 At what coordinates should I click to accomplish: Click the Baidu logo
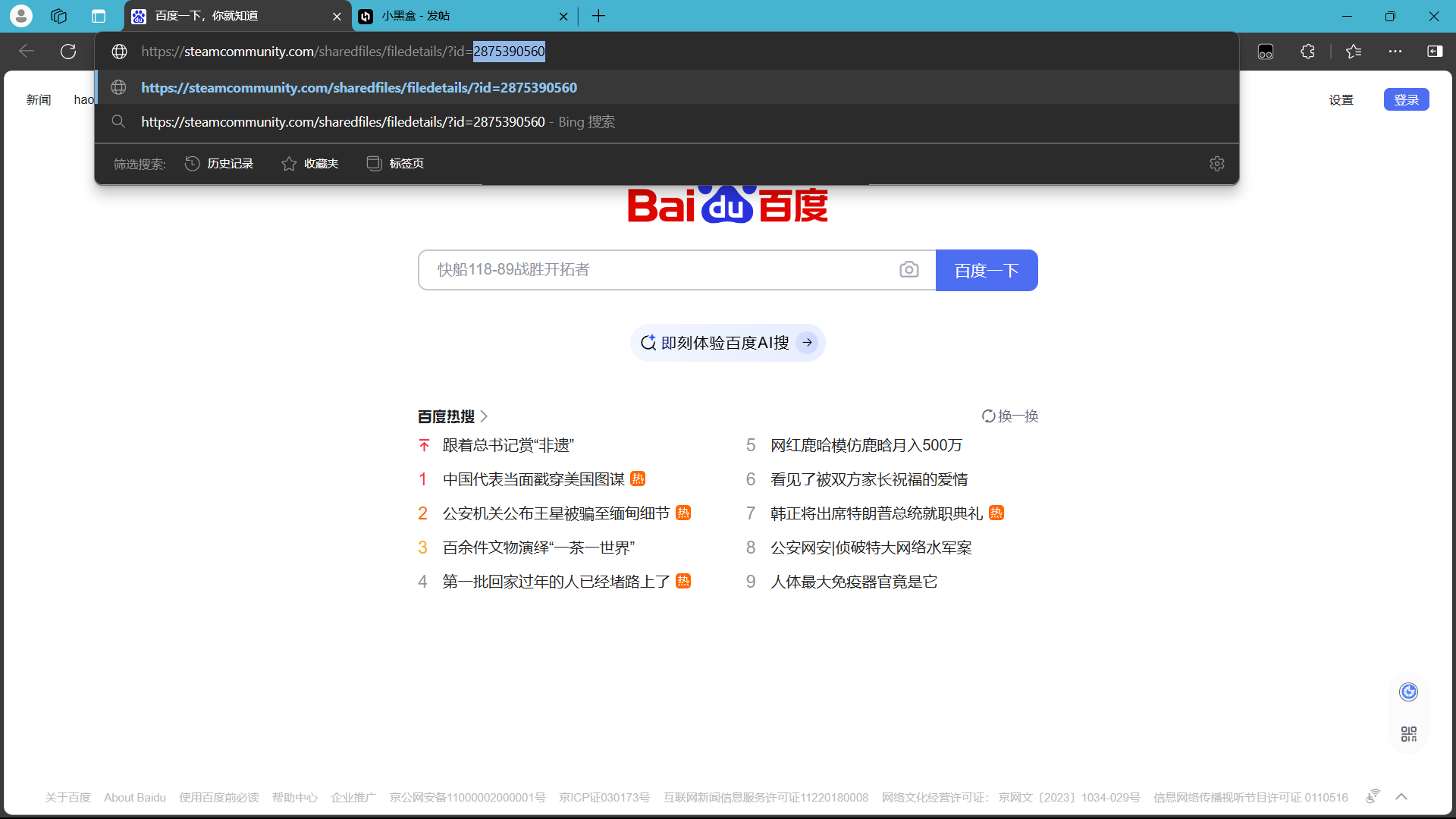coord(727,204)
